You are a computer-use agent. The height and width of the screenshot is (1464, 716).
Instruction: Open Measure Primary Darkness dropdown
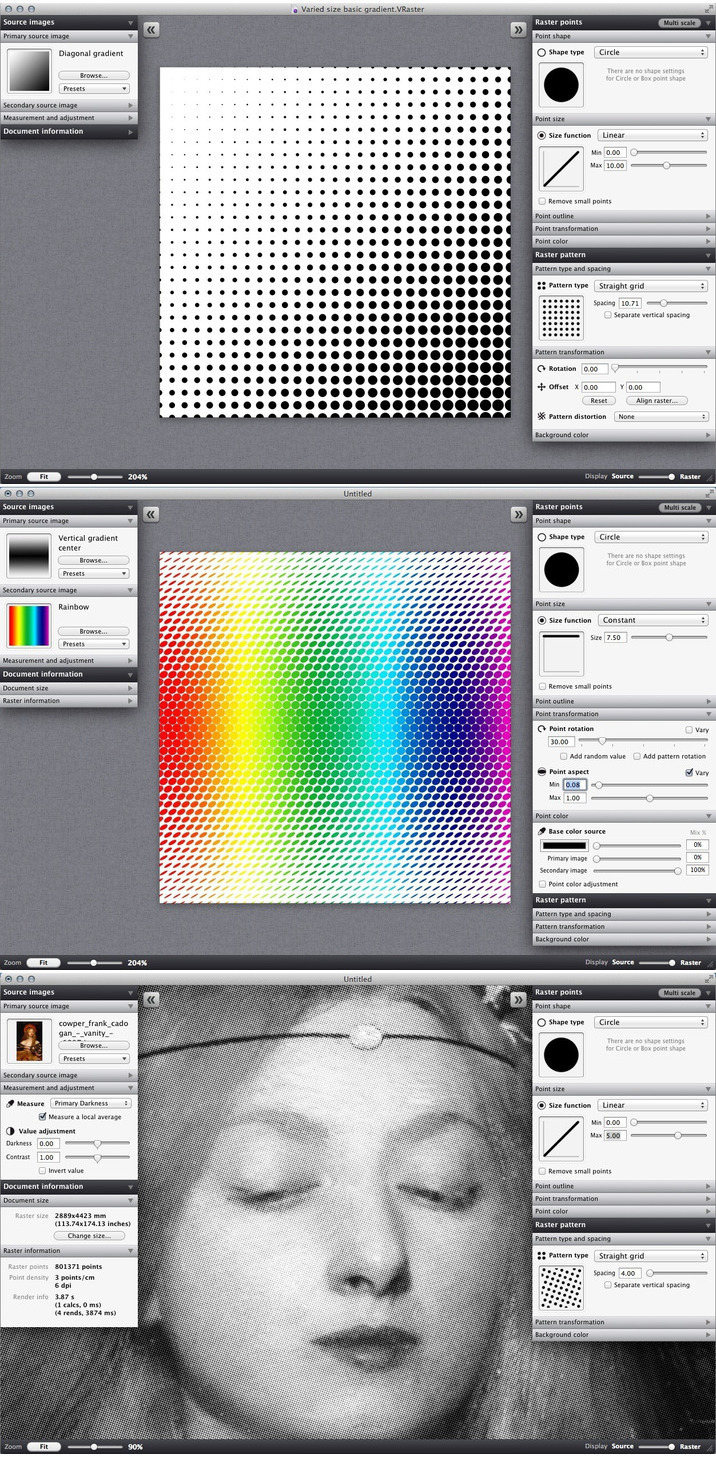coord(91,1104)
